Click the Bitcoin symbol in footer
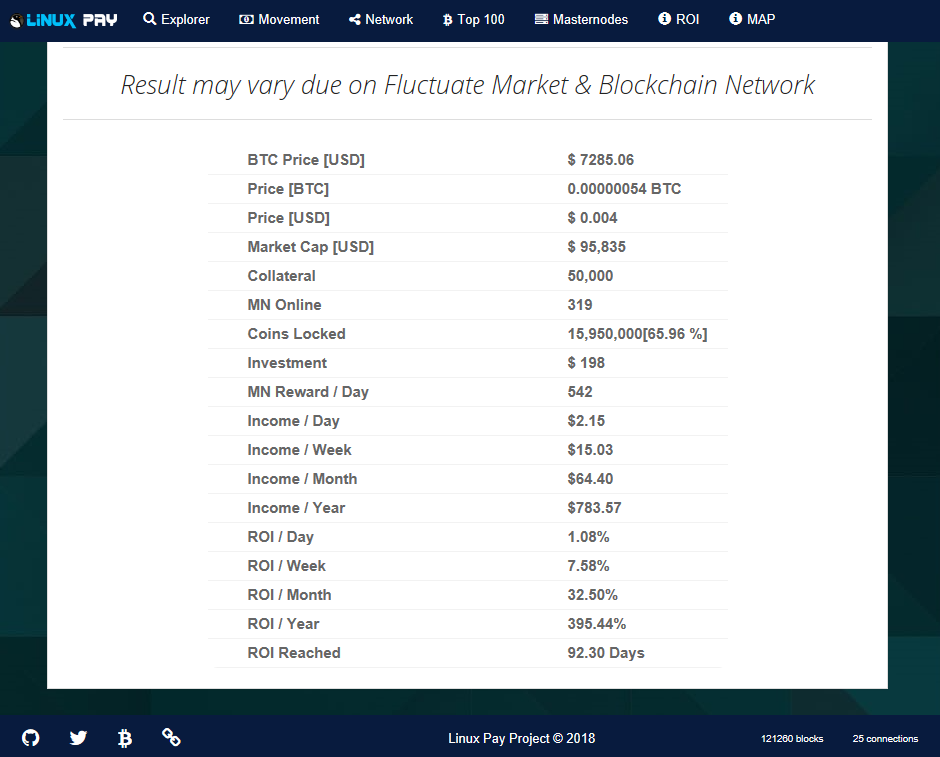Image resolution: width=940 pixels, height=757 pixels. pyautogui.click(x=125, y=738)
